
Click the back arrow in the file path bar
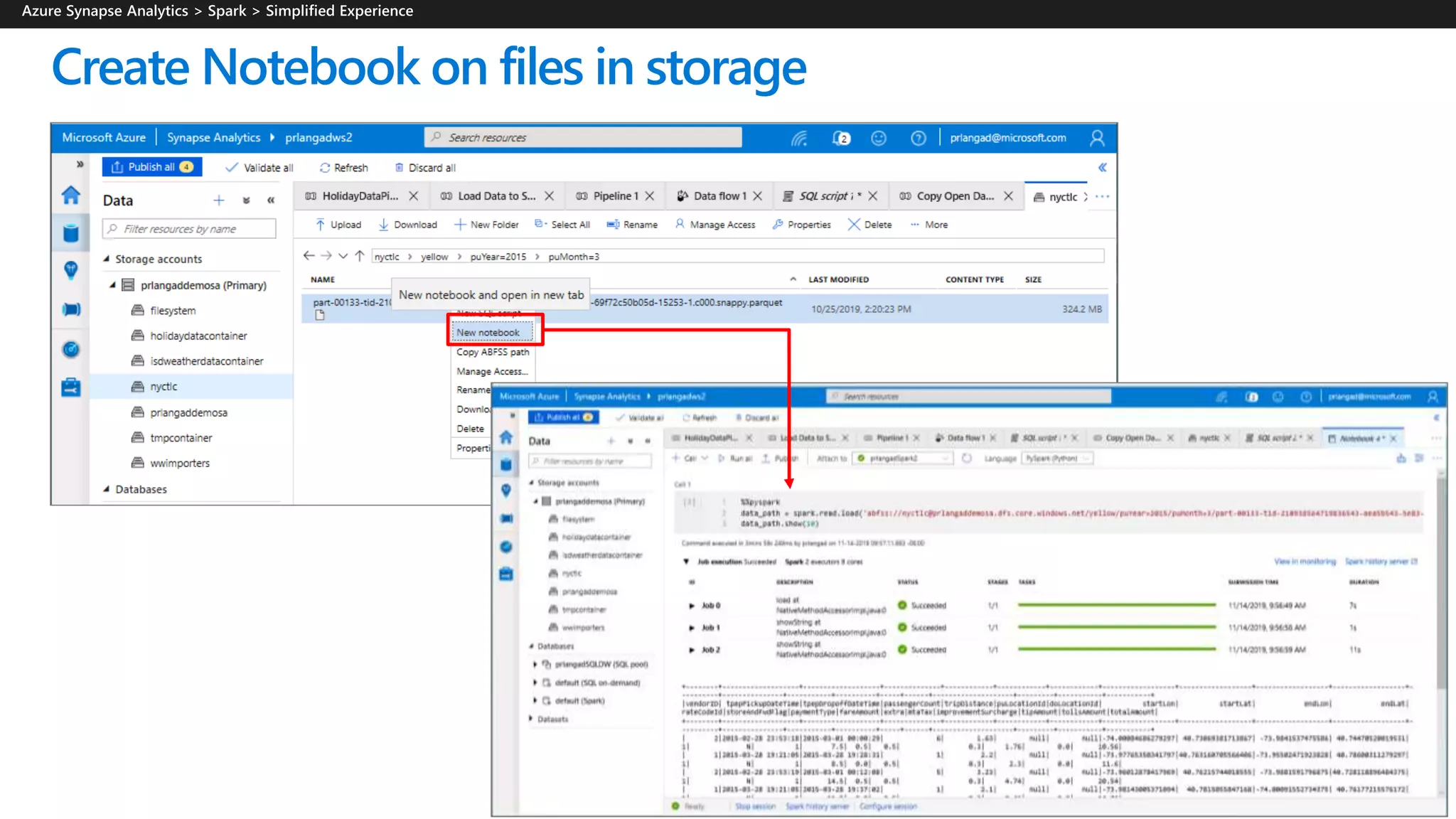309,256
